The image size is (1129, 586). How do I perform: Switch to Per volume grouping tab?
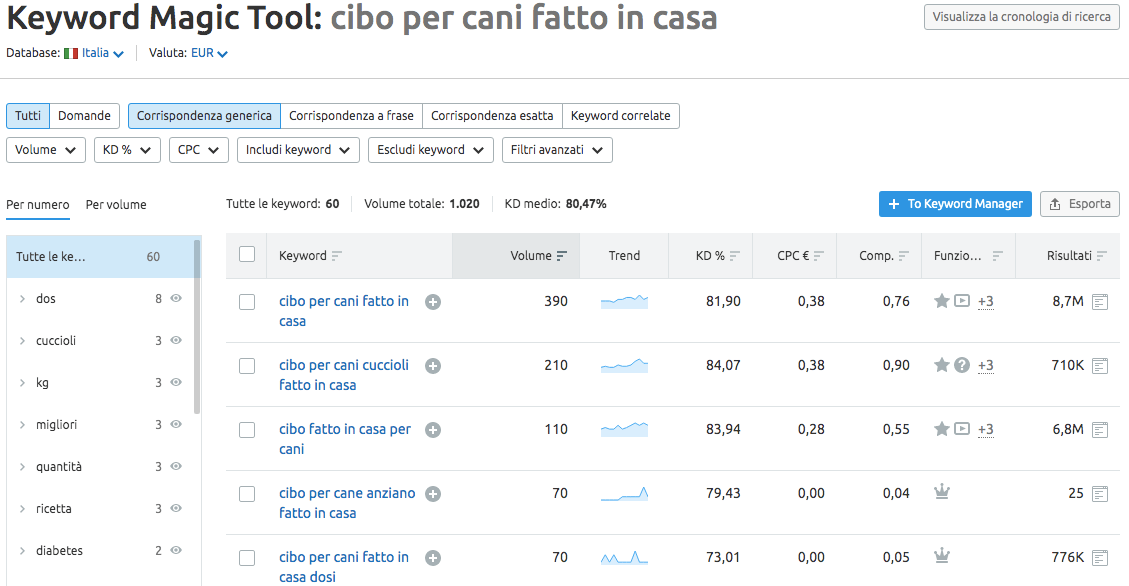click(116, 204)
